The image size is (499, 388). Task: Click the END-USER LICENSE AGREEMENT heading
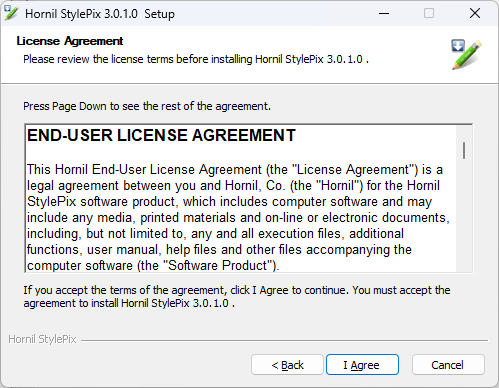(x=161, y=135)
